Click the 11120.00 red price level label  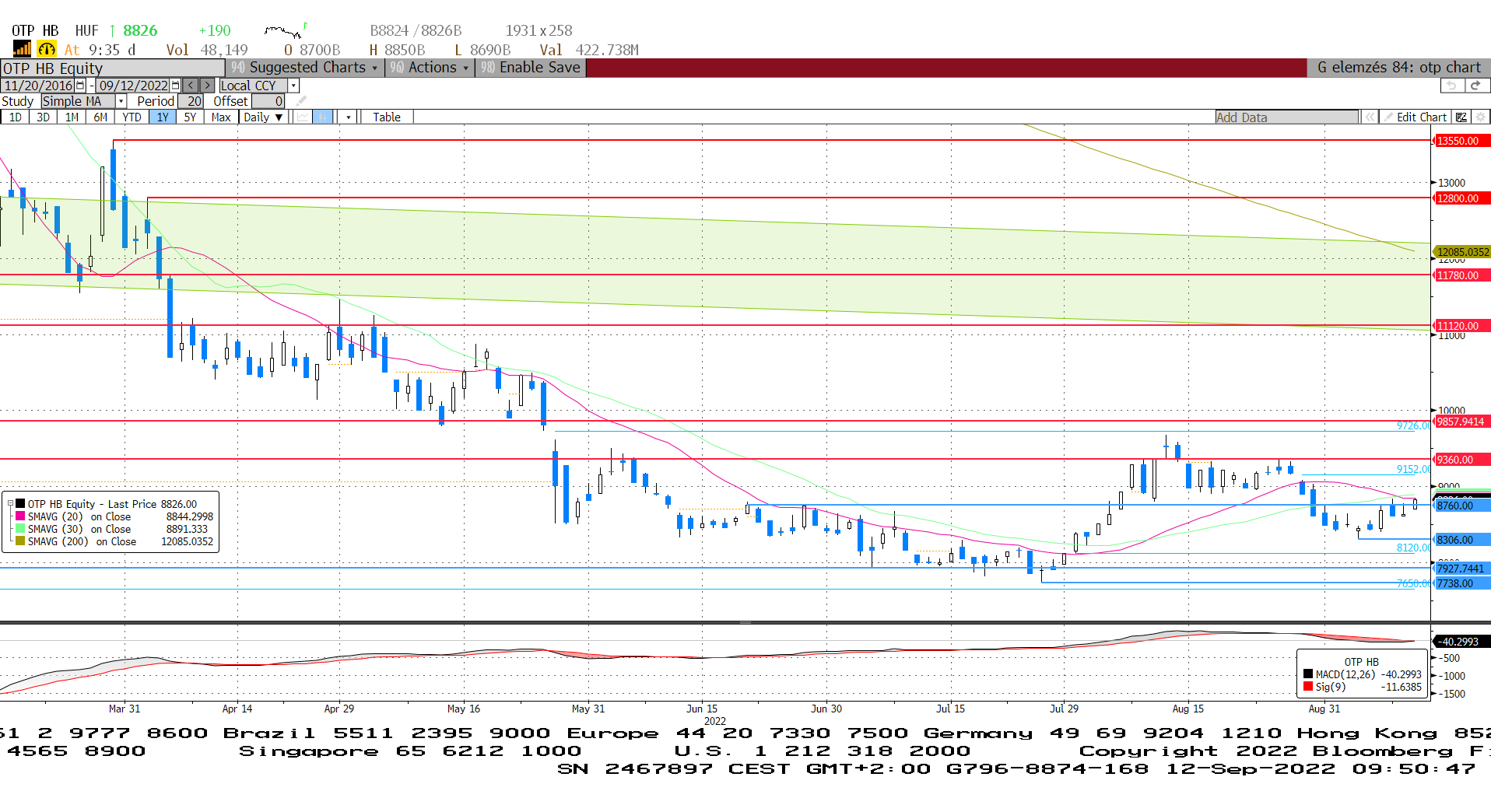1461,326
